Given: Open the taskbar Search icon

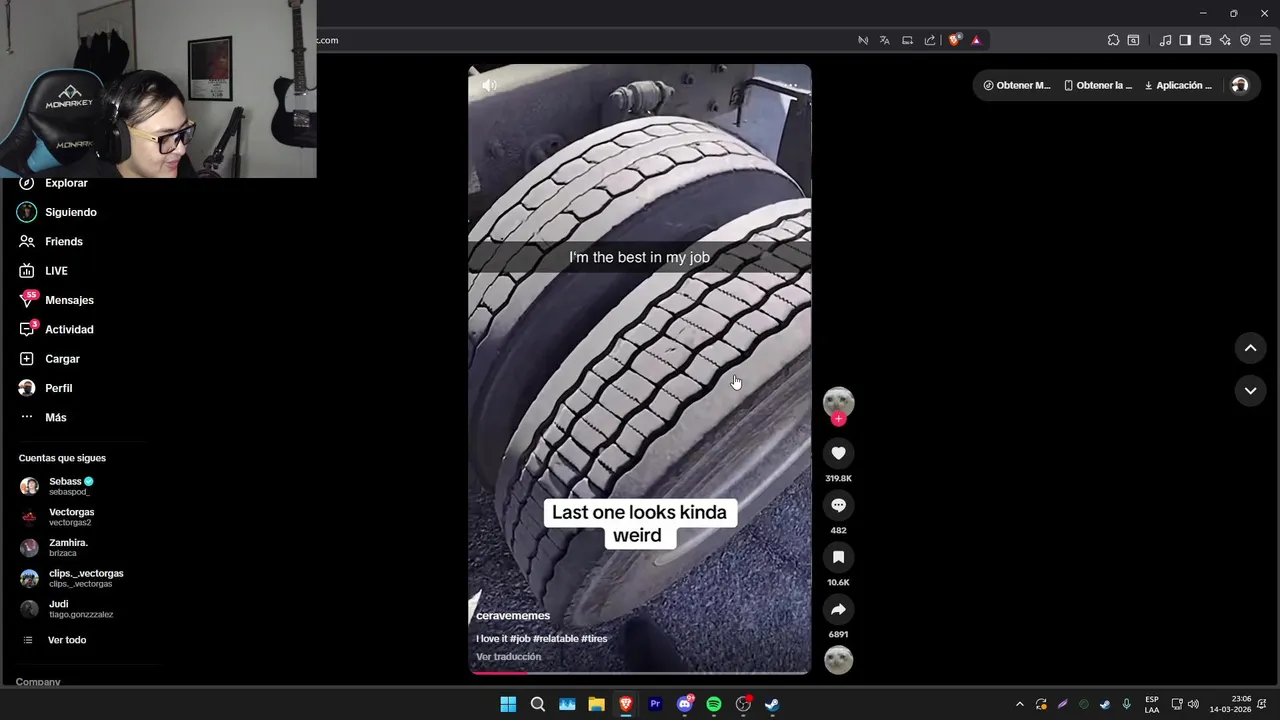Looking at the screenshot, I should point(537,704).
